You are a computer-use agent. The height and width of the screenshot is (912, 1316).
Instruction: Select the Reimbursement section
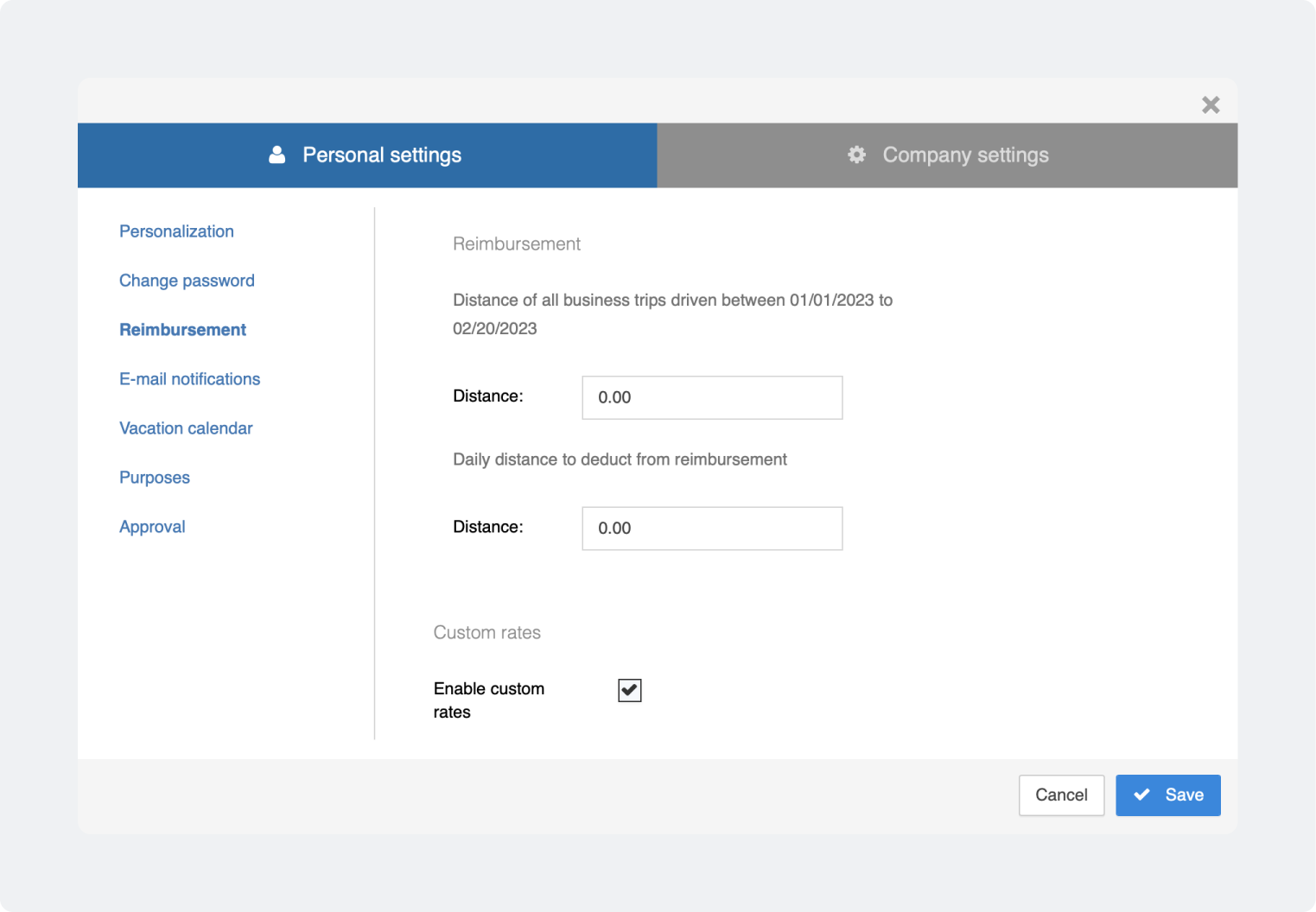(x=182, y=329)
